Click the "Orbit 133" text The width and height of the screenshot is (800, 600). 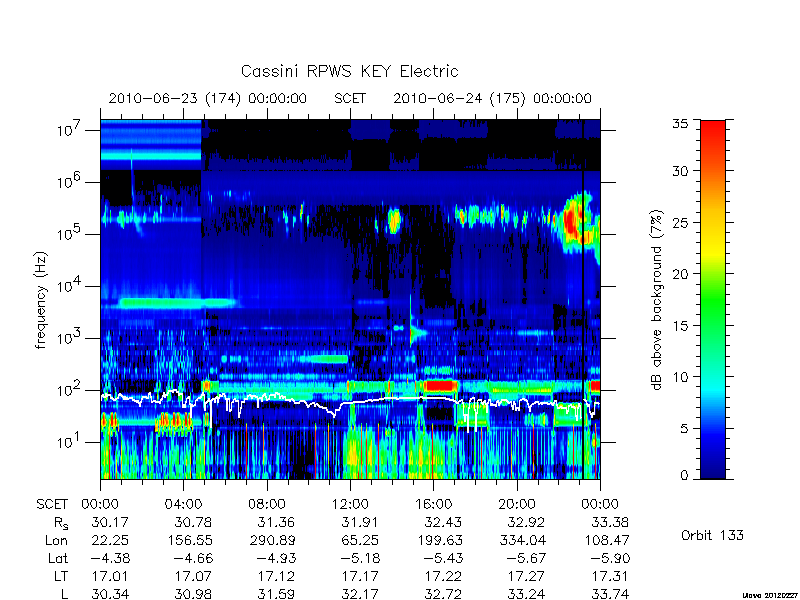point(712,536)
